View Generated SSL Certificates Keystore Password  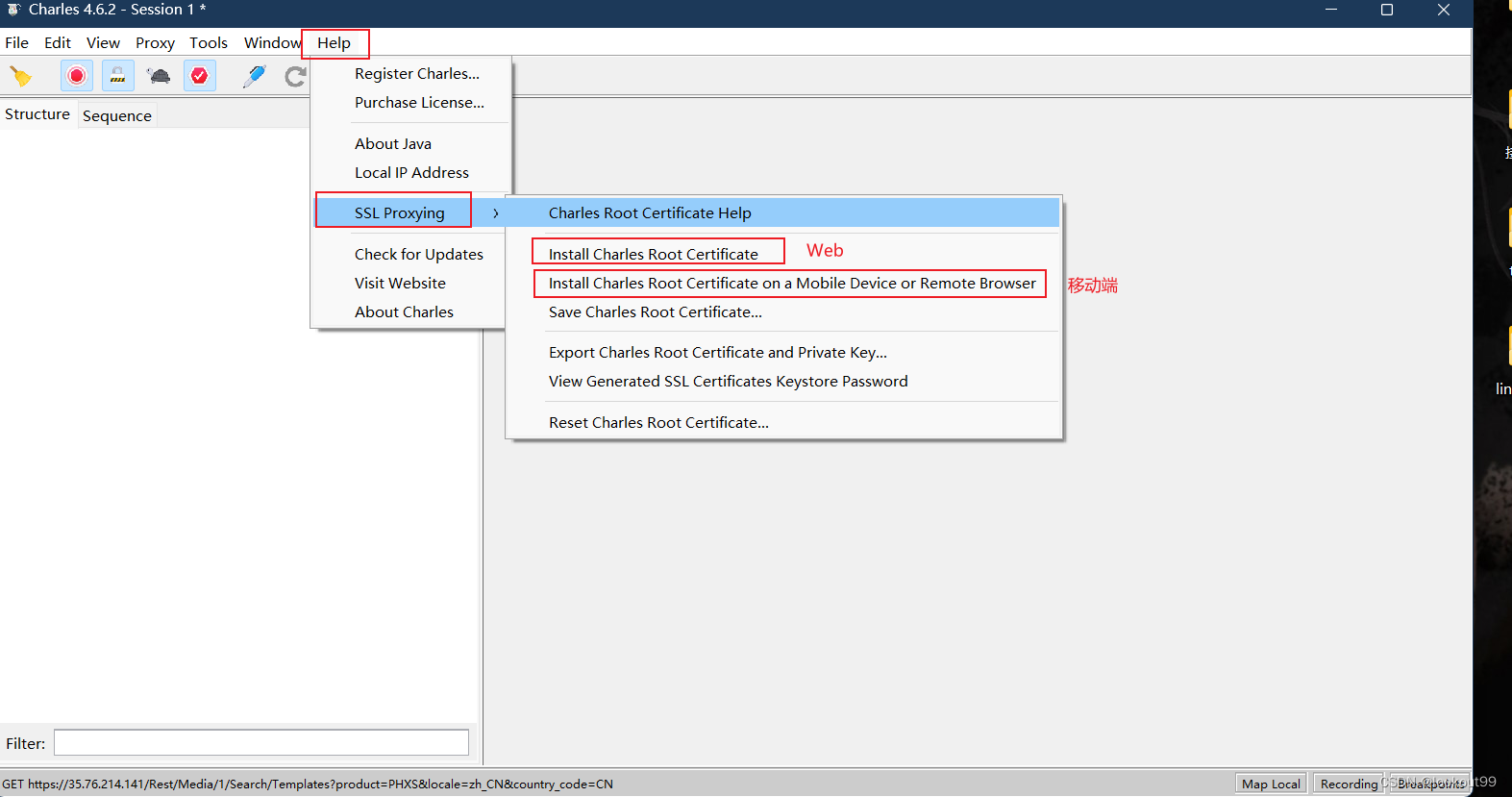coord(729,382)
